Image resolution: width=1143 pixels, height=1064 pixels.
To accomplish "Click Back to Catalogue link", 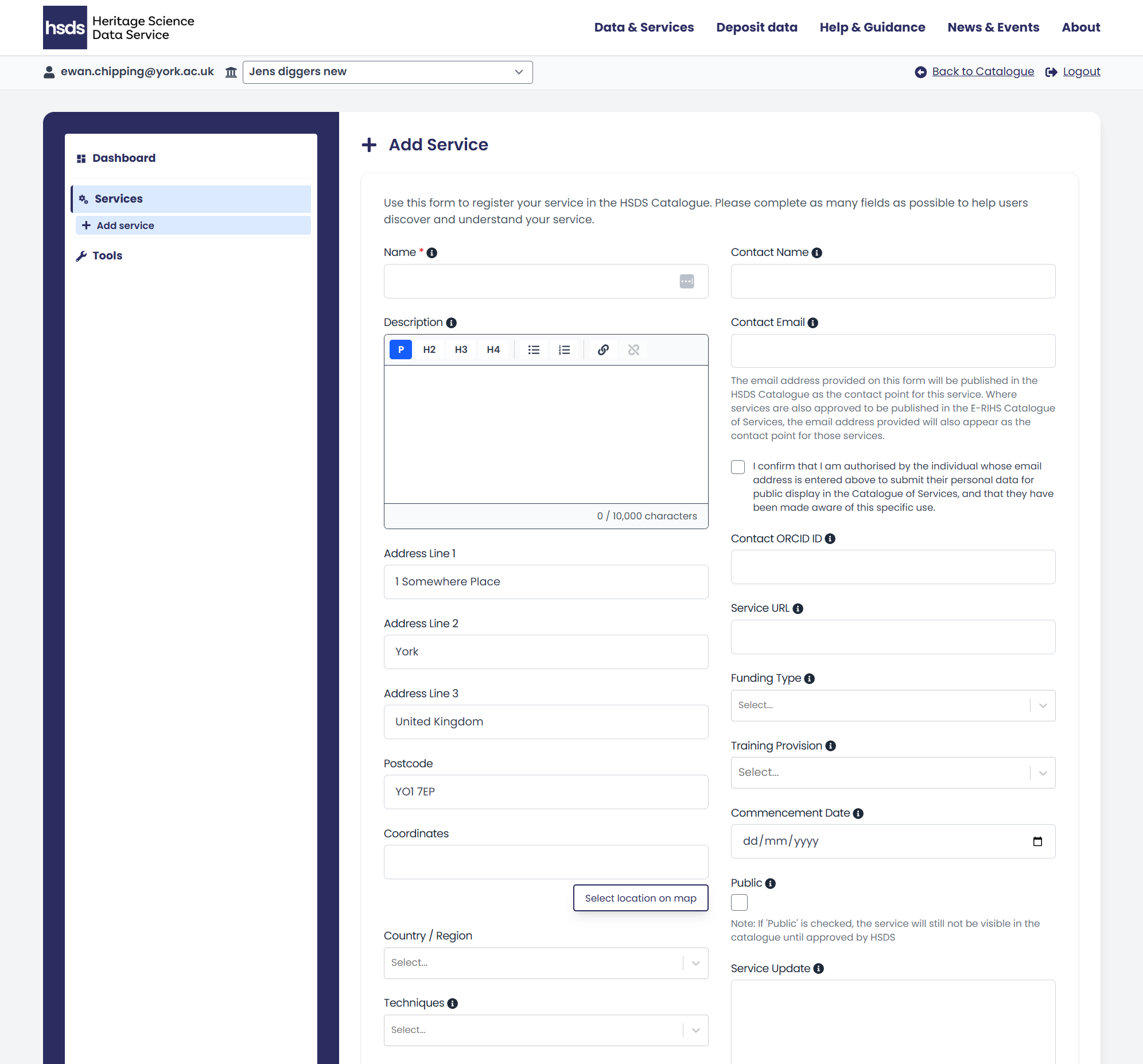I will click(x=982, y=71).
